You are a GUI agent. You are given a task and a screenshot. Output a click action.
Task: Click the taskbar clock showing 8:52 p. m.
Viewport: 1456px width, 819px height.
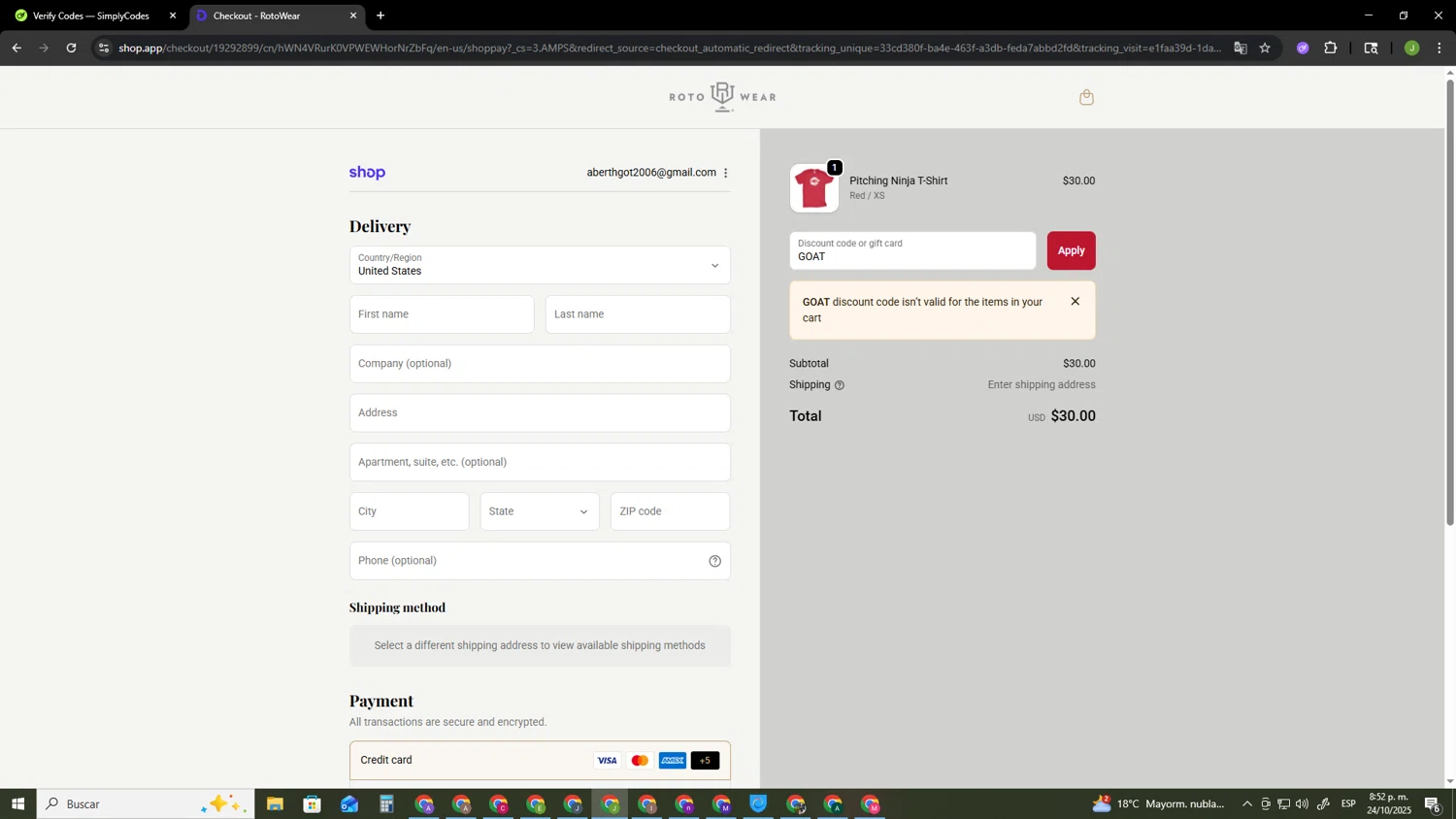(1389, 804)
